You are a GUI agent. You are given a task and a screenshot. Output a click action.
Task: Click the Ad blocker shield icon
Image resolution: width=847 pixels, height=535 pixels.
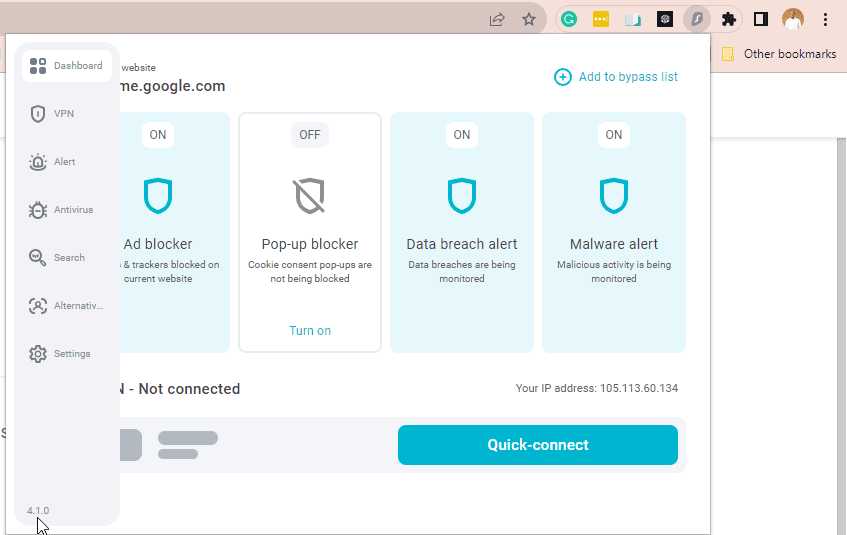(158, 196)
